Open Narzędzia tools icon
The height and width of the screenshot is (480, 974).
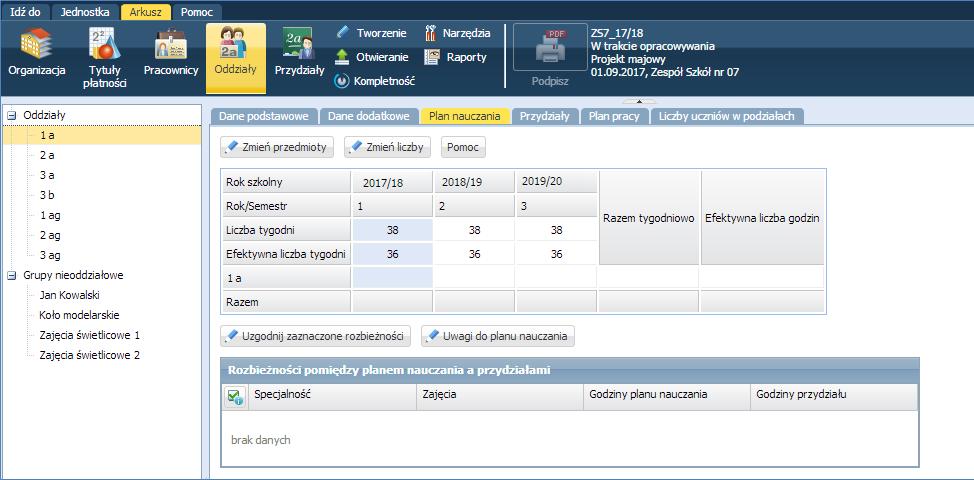click(430, 33)
